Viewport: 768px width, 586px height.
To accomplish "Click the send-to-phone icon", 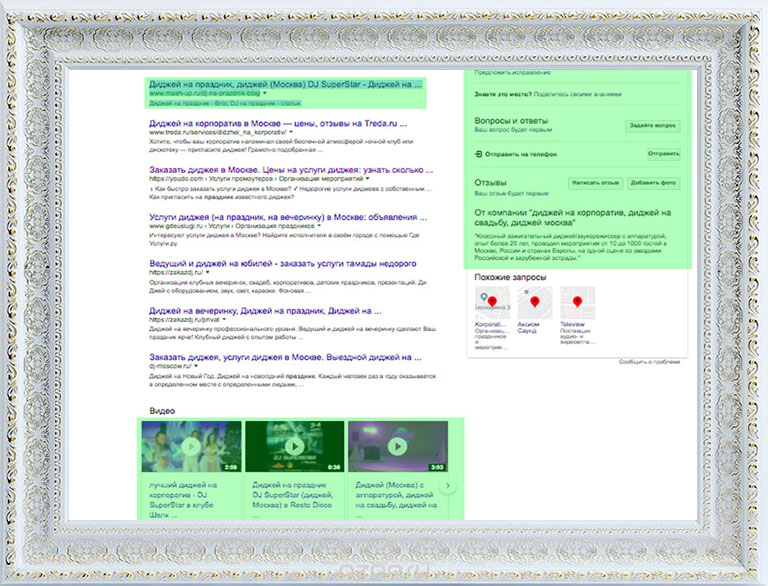I will tap(478, 155).
